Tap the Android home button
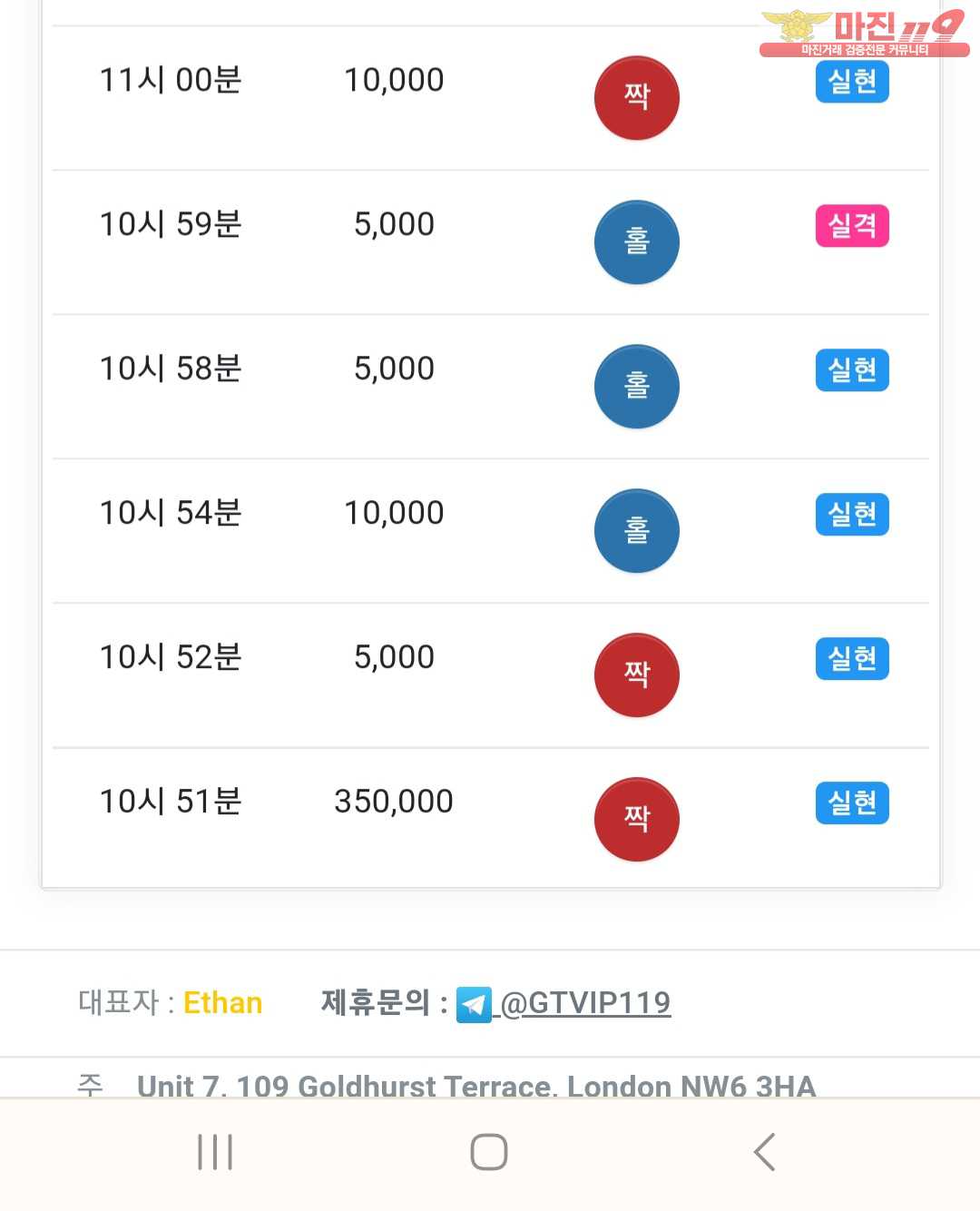980x1211 pixels. 489,1152
